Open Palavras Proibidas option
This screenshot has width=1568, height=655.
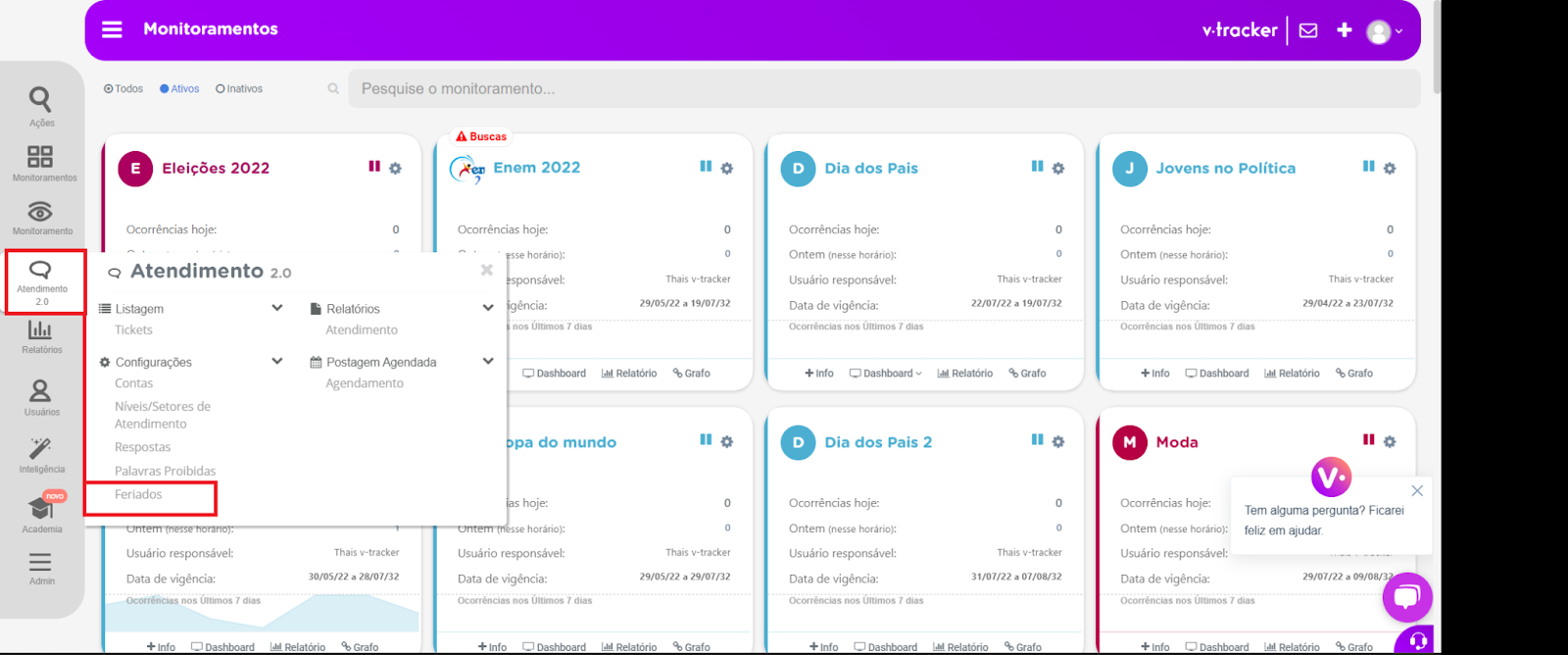165,472
